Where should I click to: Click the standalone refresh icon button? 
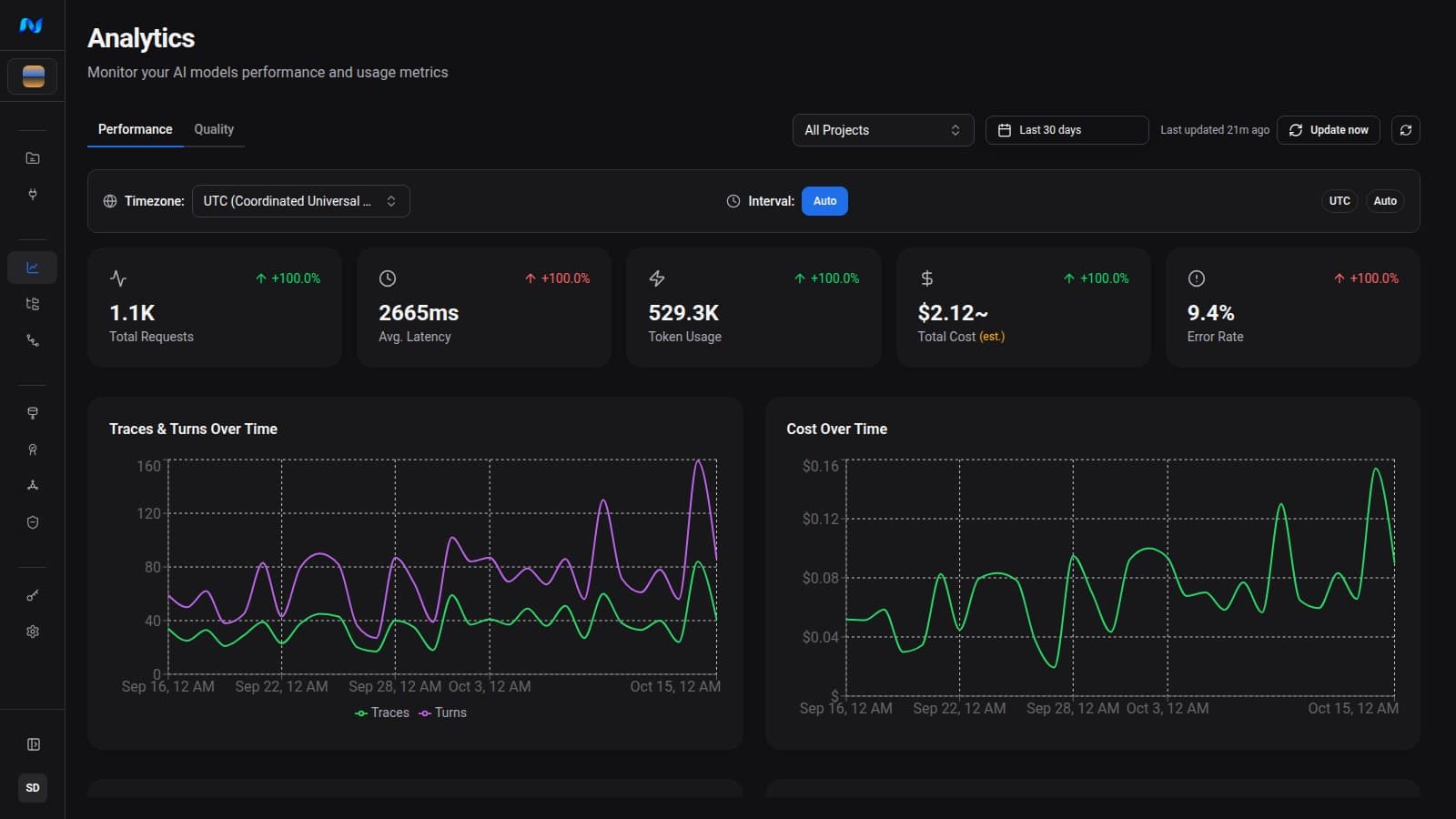1405,130
